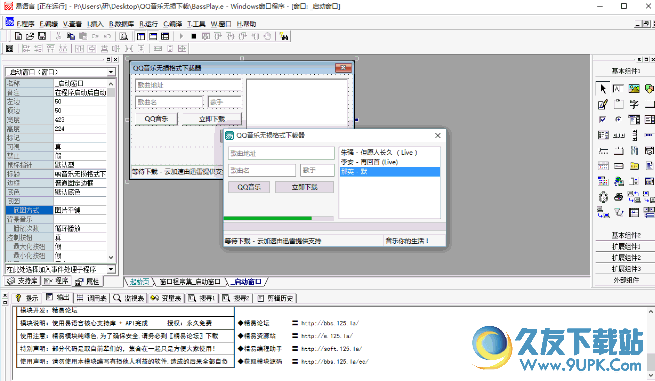Open the event handler subroutine dropdown
The height and width of the screenshot is (381, 655).
click(x=111, y=269)
